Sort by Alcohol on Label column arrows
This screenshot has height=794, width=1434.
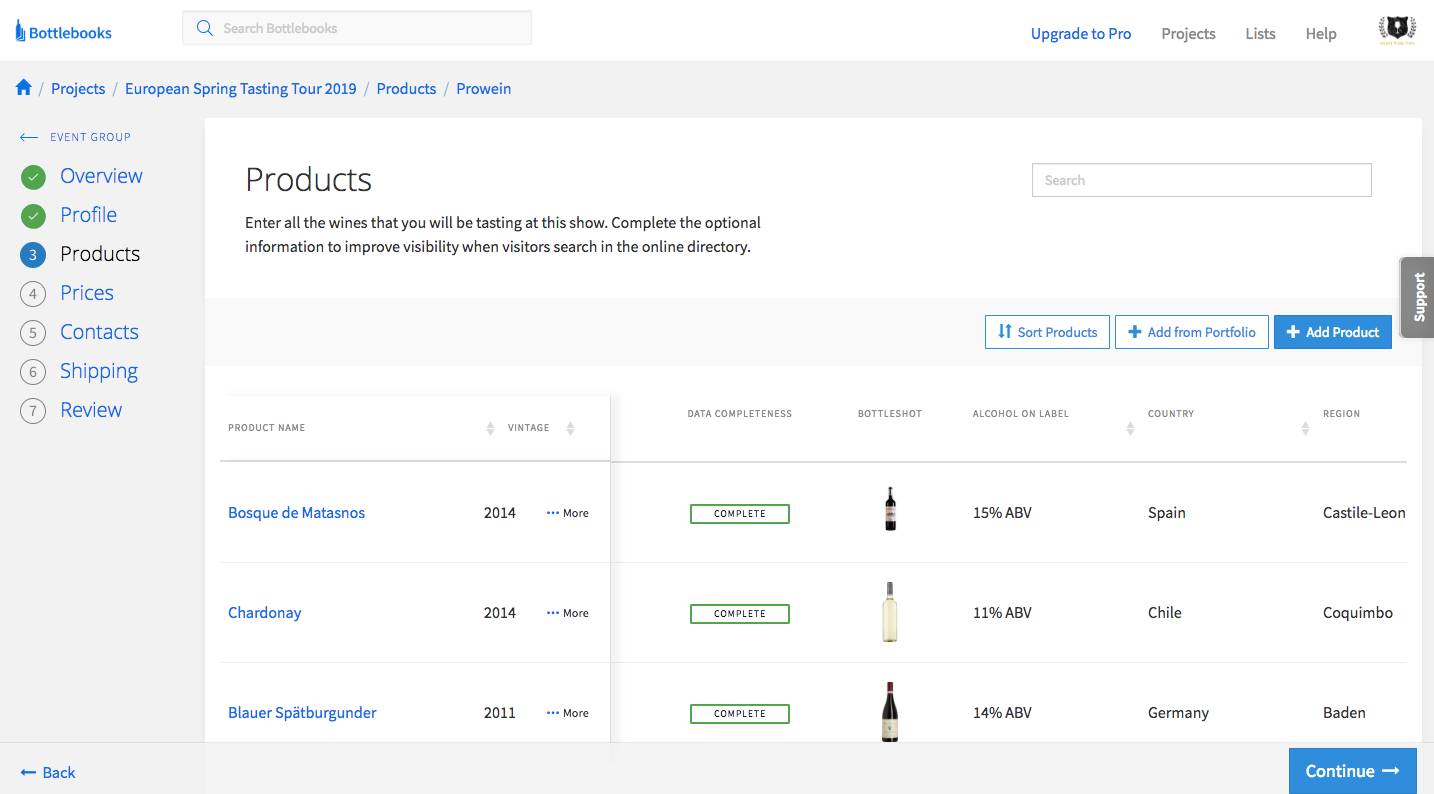(x=1130, y=428)
